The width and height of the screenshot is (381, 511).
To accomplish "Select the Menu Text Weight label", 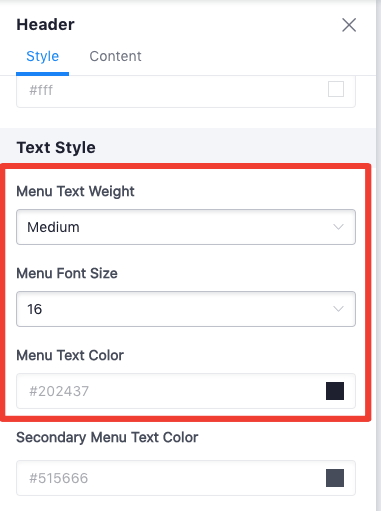I will point(75,192).
